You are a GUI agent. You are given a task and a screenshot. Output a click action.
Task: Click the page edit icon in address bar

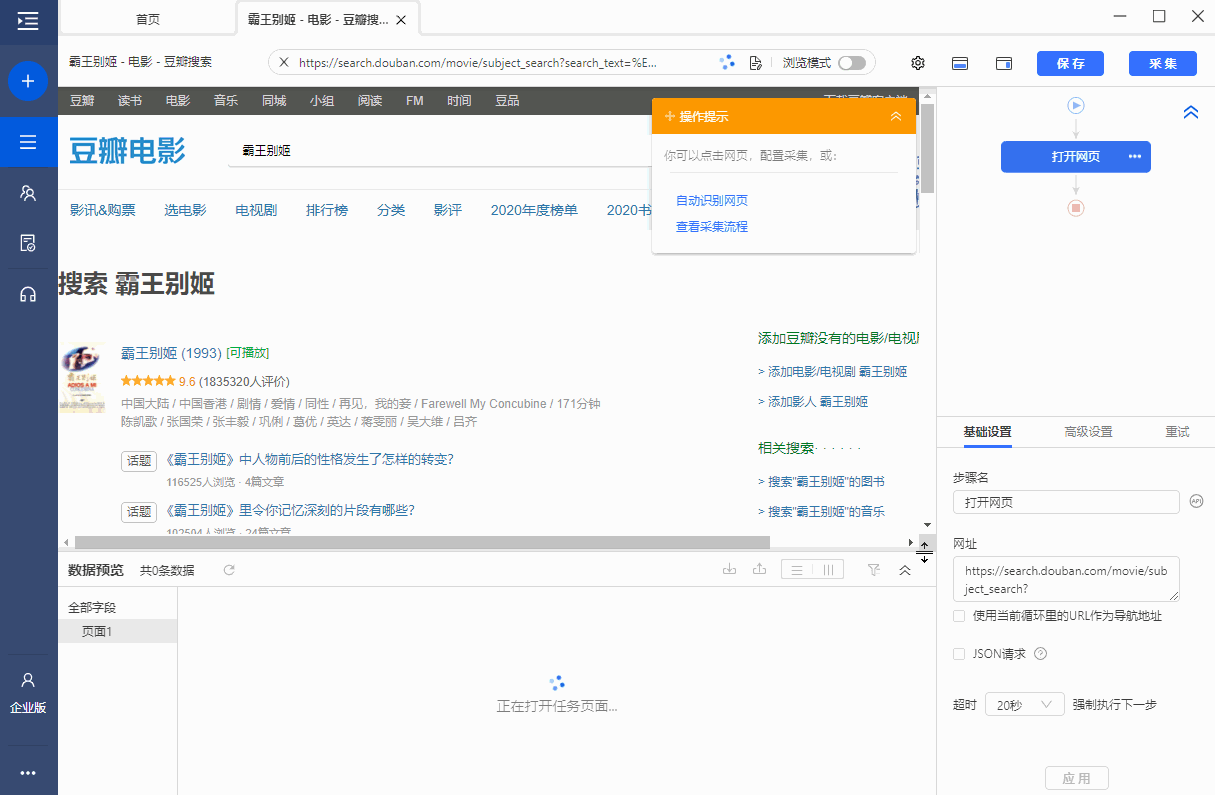tap(756, 63)
